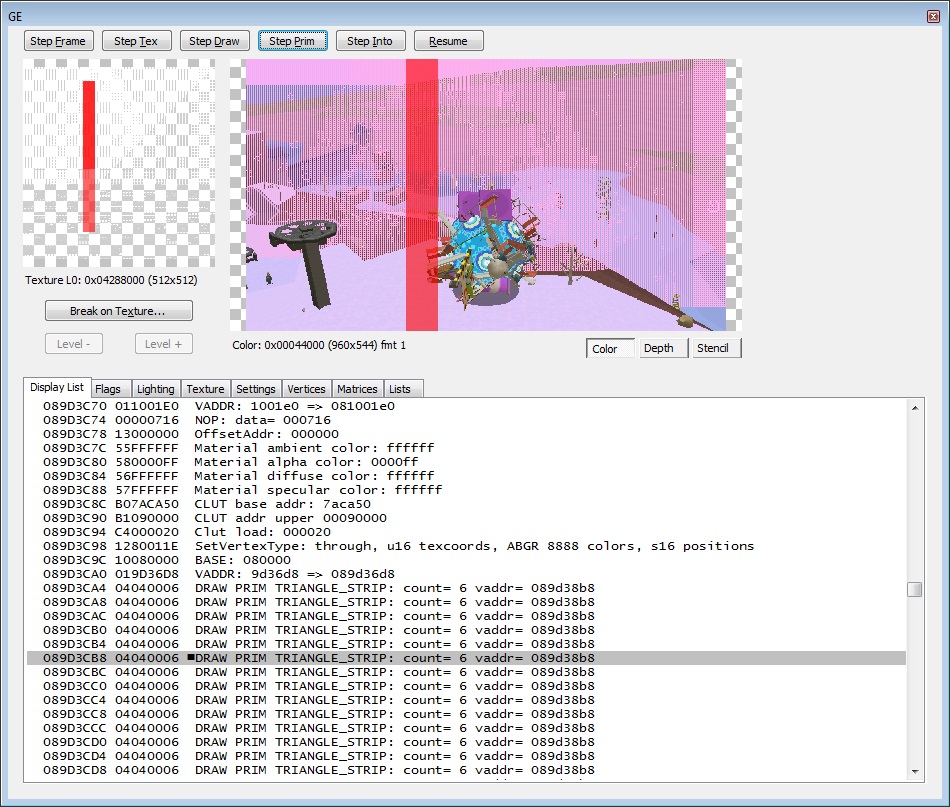Switch framebuffer view to Color
This screenshot has width=950, height=807.
(x=609, y=349)
